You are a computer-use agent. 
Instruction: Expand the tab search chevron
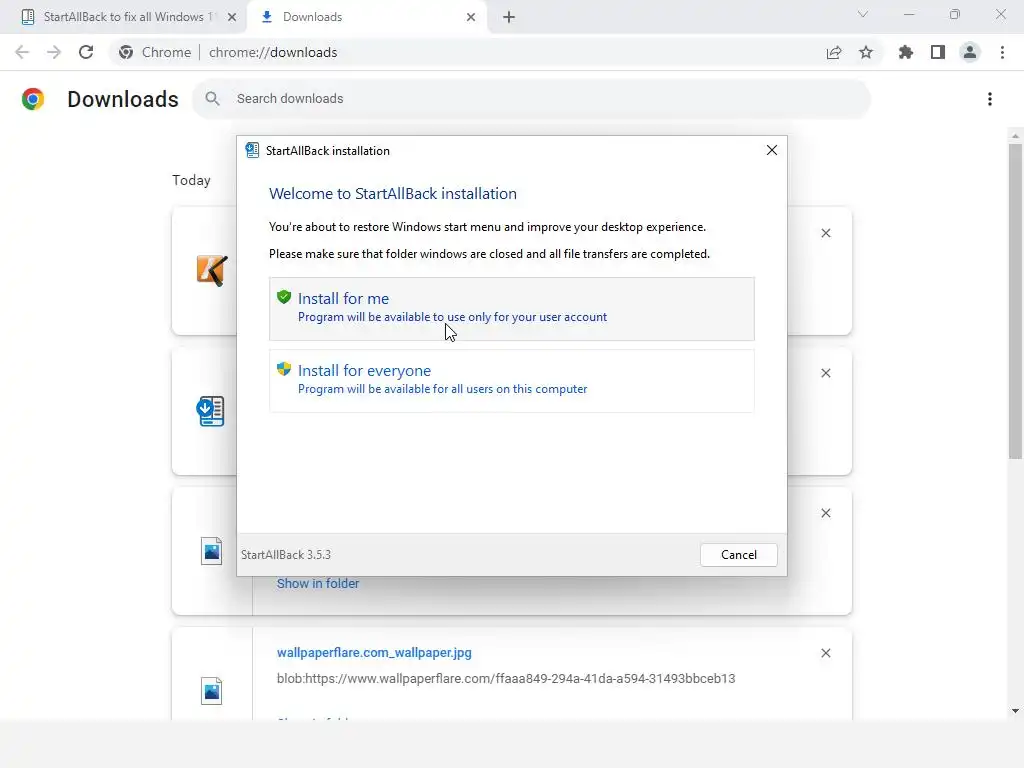tap(863, 15)
